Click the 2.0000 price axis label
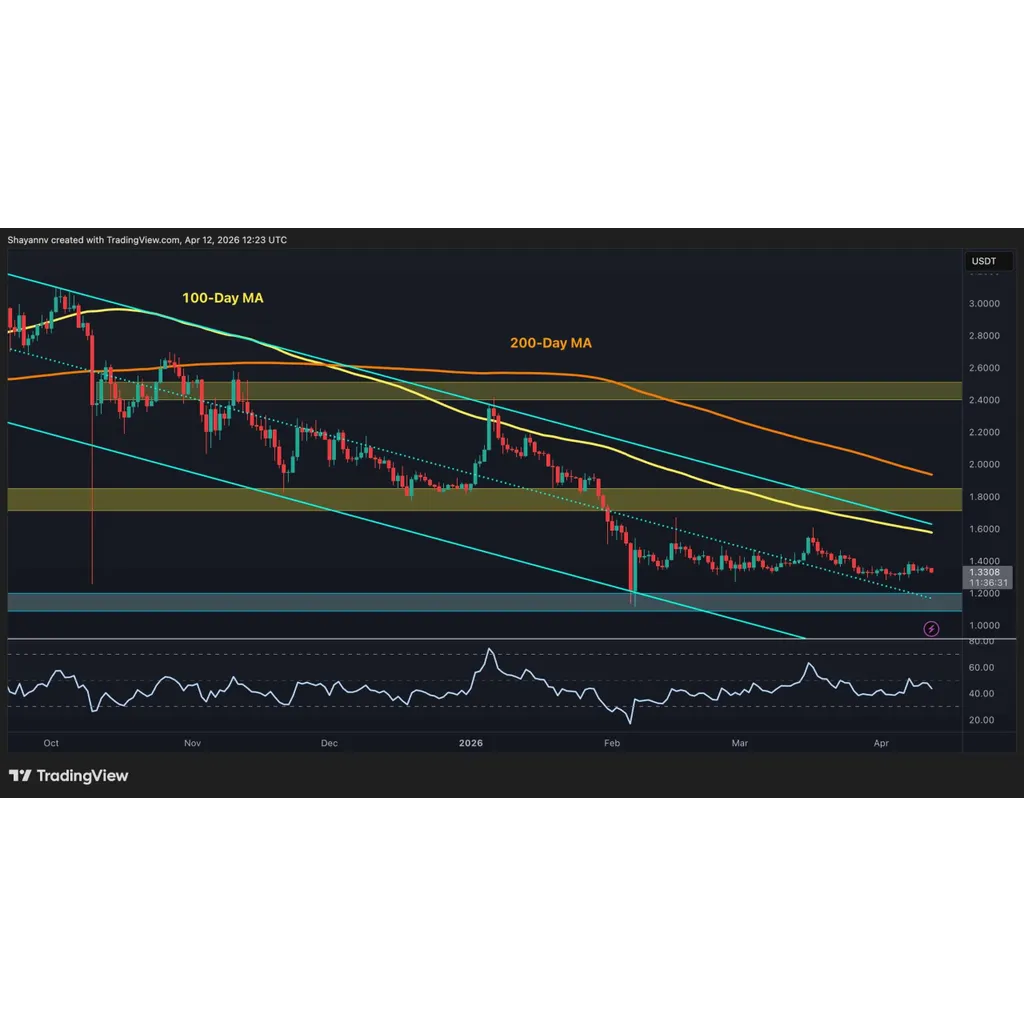Screen dimensions: 1024x1024 (x=984, y=464)
